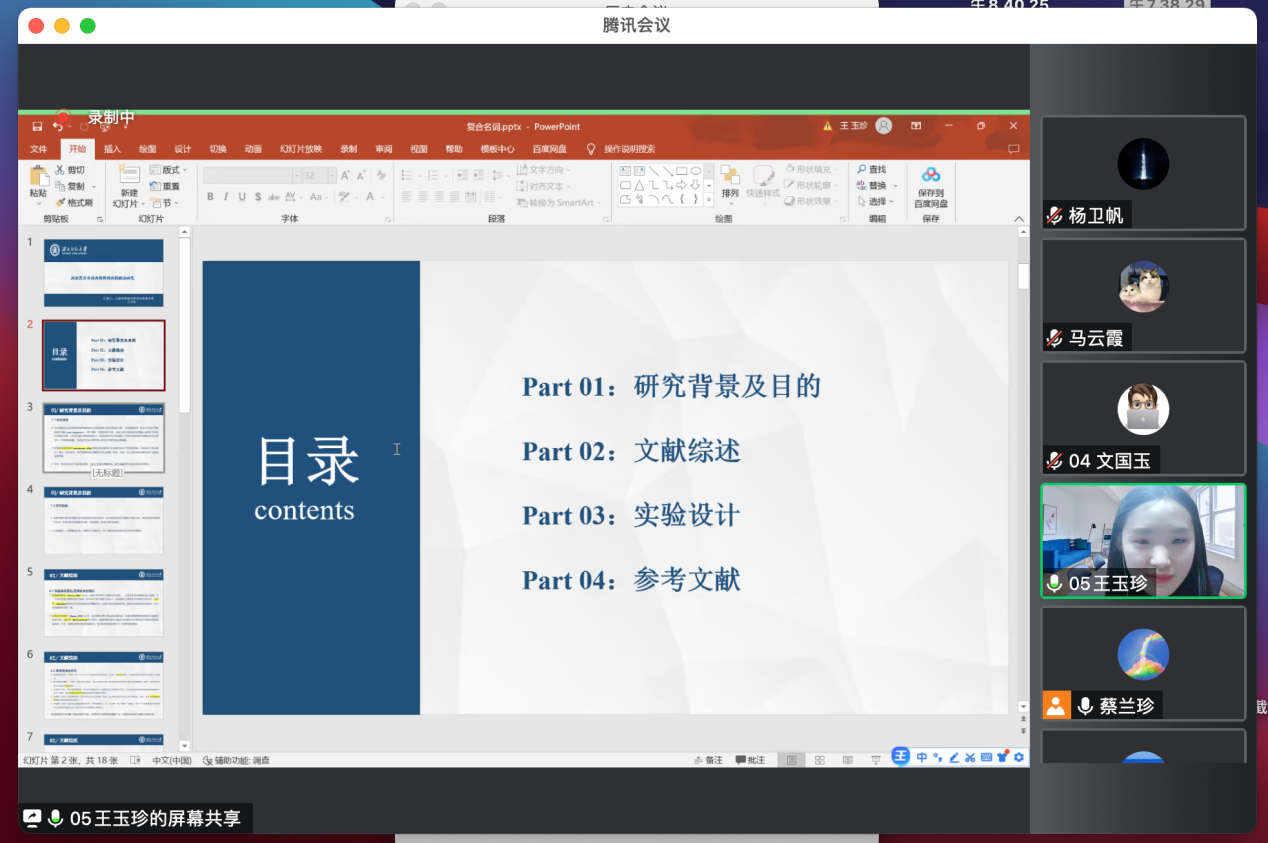Toggle 05 王玉珍 microphone in participant tile
Screen dimensions: 1268x843
pos(1054,583)
